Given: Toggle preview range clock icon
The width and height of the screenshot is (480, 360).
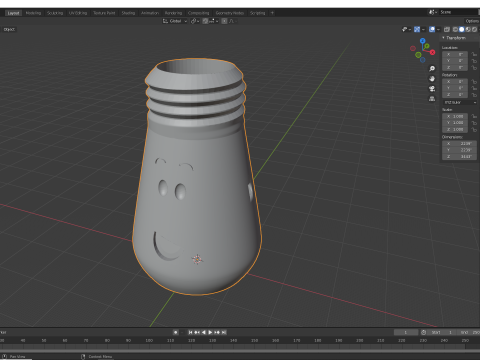Looking at the screenshot, I should pyautogui.click(x=423, y=332).
